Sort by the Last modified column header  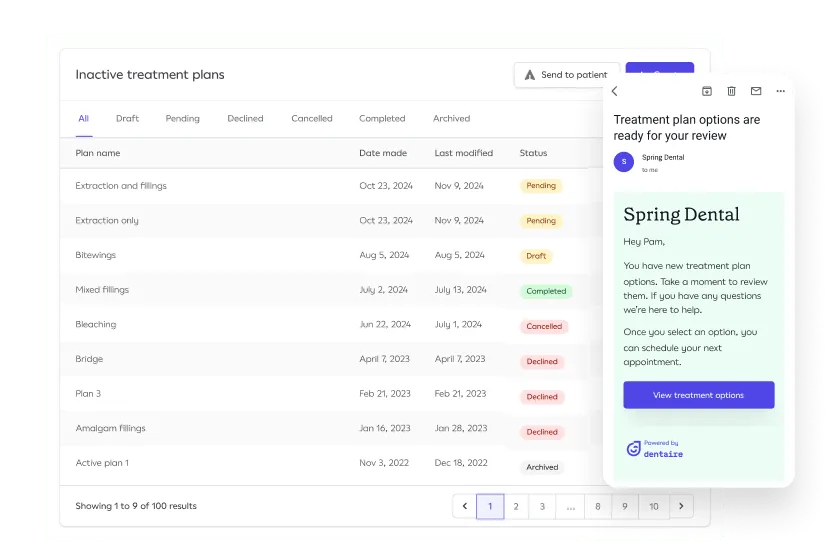(463, 153)
